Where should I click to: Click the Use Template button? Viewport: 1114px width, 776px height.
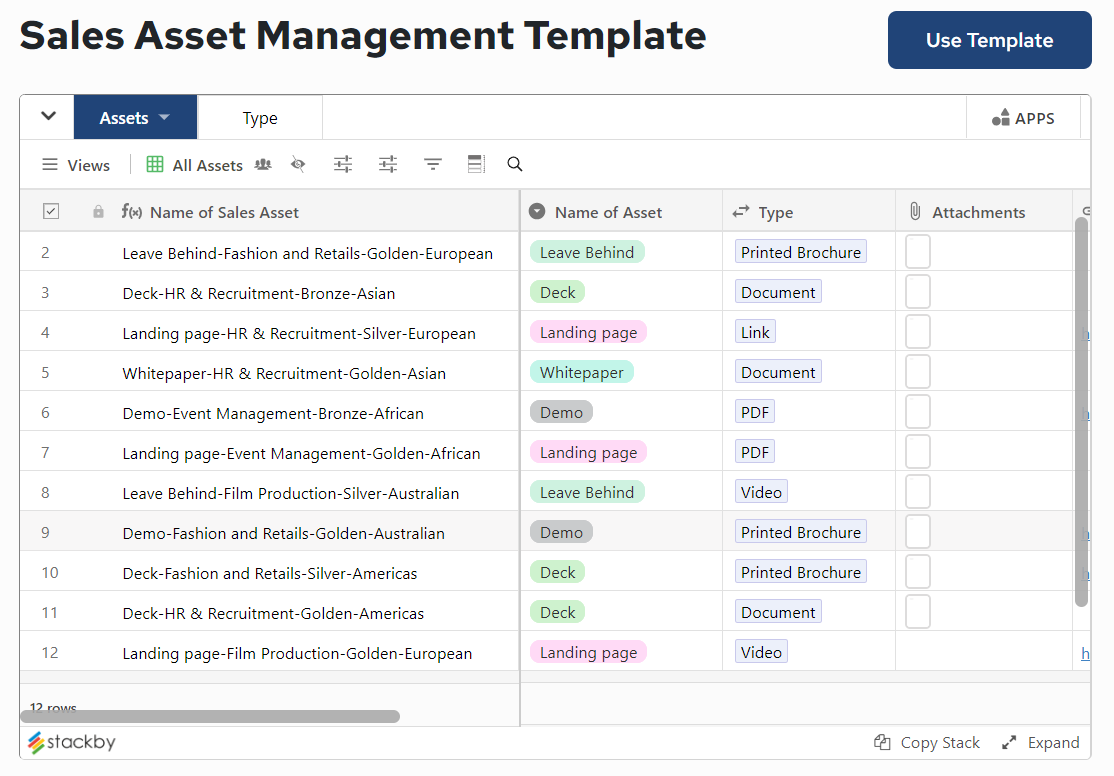click(x=988, y=40)
